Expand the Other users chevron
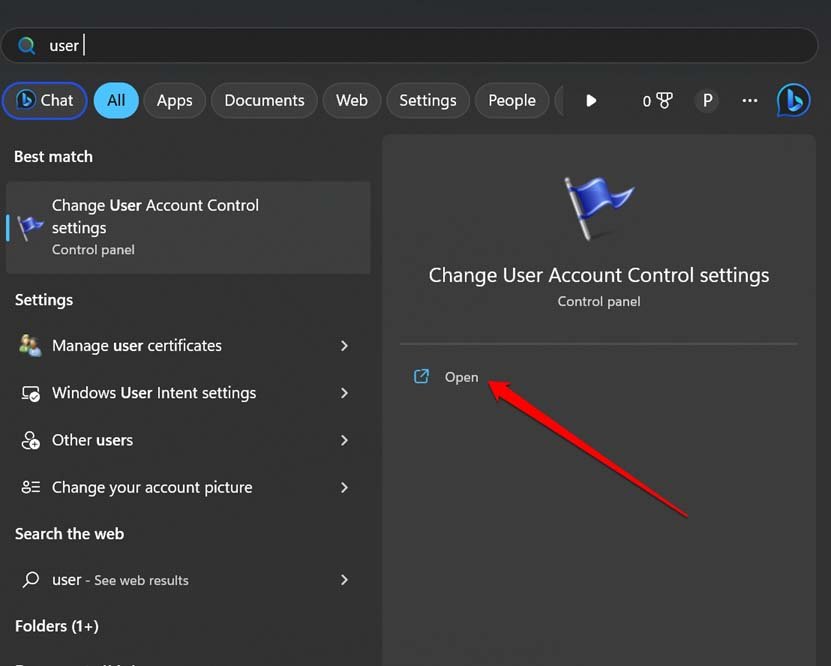The image size is (831, 666). 344,440
